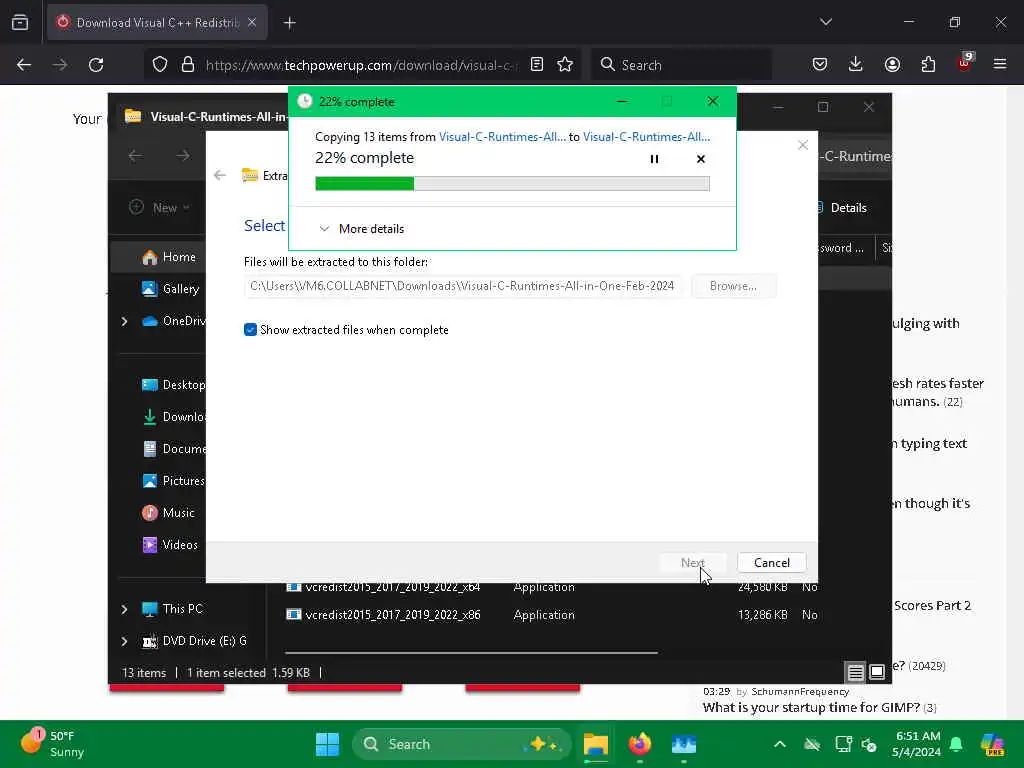Open tracking protection shield icon
The image size is (1024, 768).
[x=160, y=64]
